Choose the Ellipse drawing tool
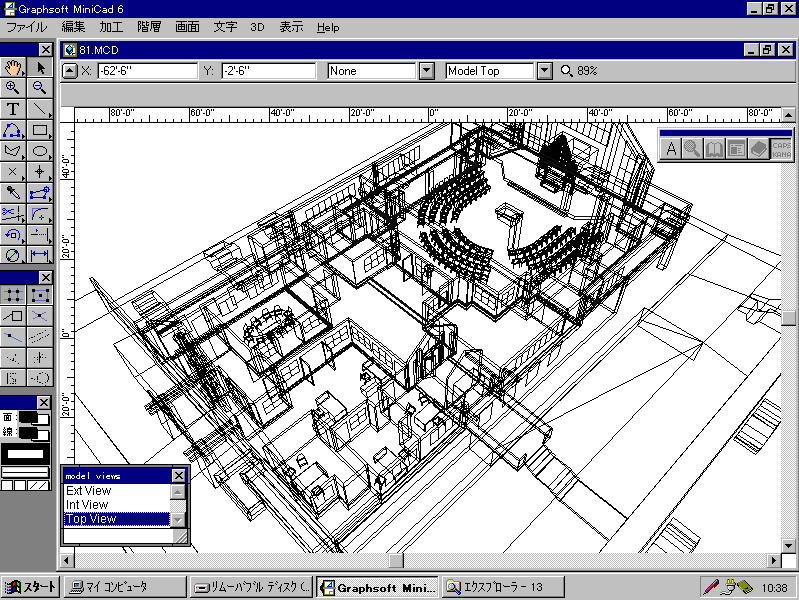Image resolution: width=799 pixels, height=600 pixels. point(41,151)
